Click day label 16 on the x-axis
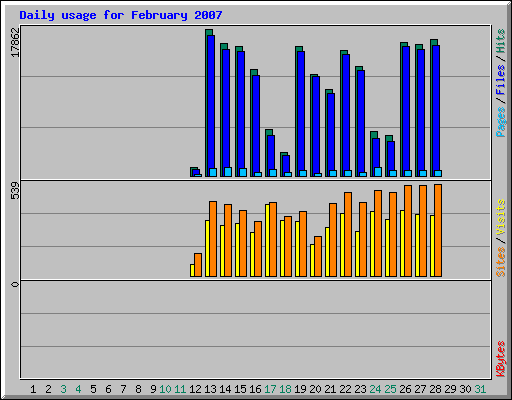 [x=255, y=389]
